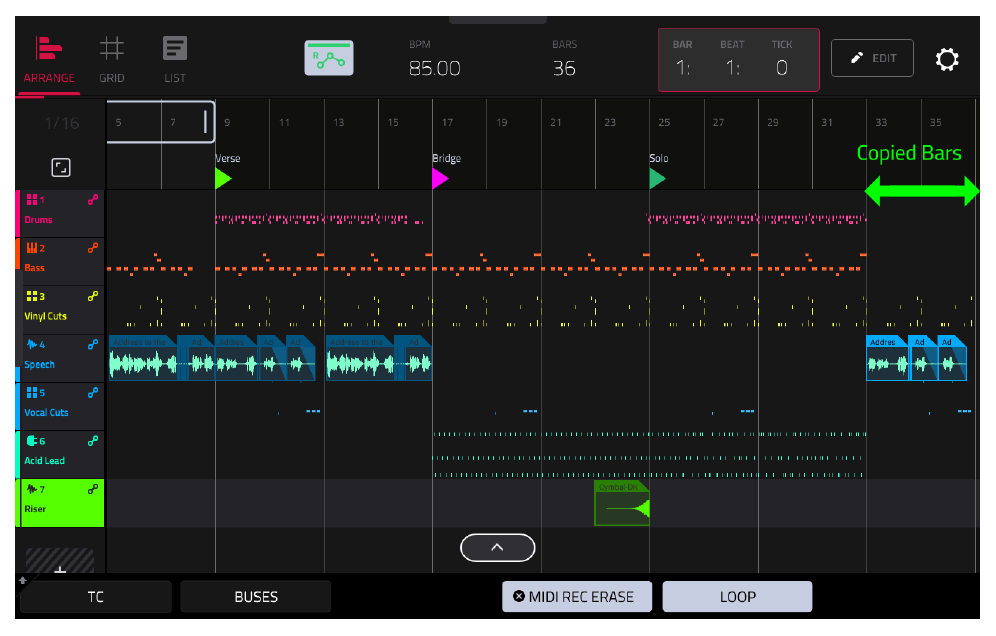Toggle automation icon on Vocal Cuts track
The image size is (996, 636).
93,393
